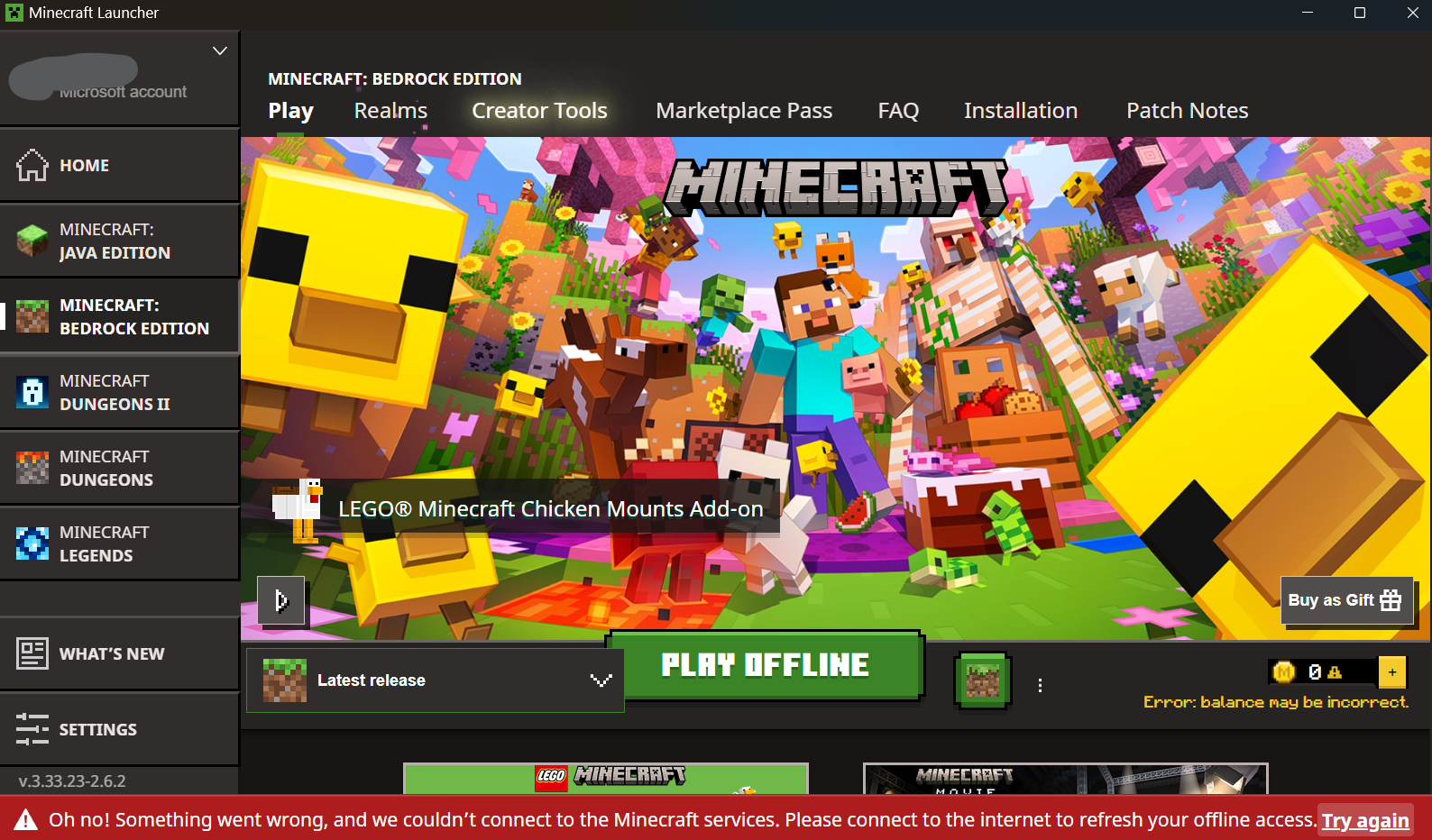The width and height of the screenshot is (1432, 840).
Task: Select Minecraft Dungeons II sidebar icon
Action: 32,392
